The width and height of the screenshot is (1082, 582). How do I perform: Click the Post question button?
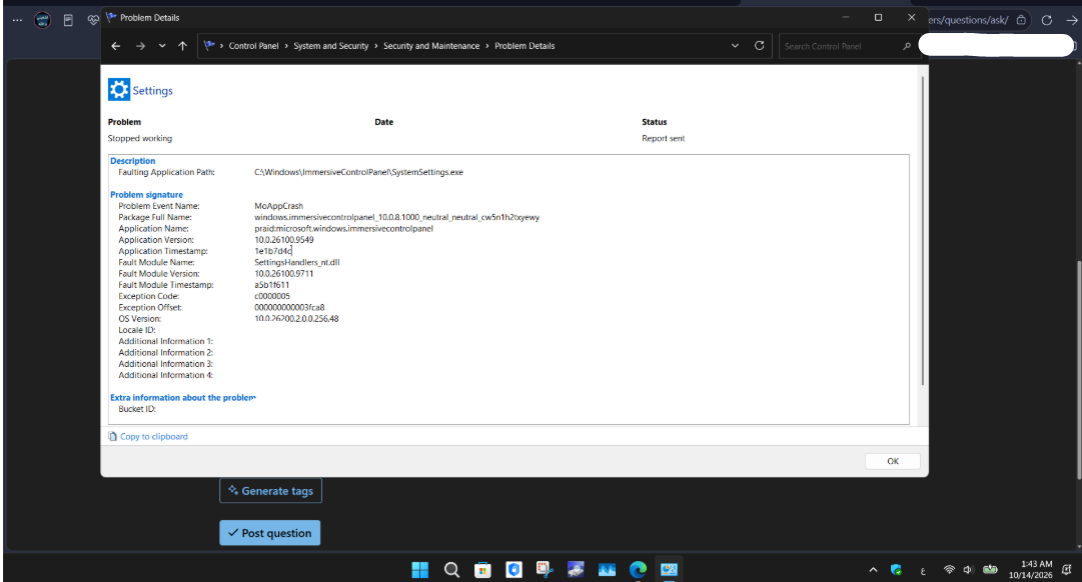pyautogui.click(x=270, y=533)
